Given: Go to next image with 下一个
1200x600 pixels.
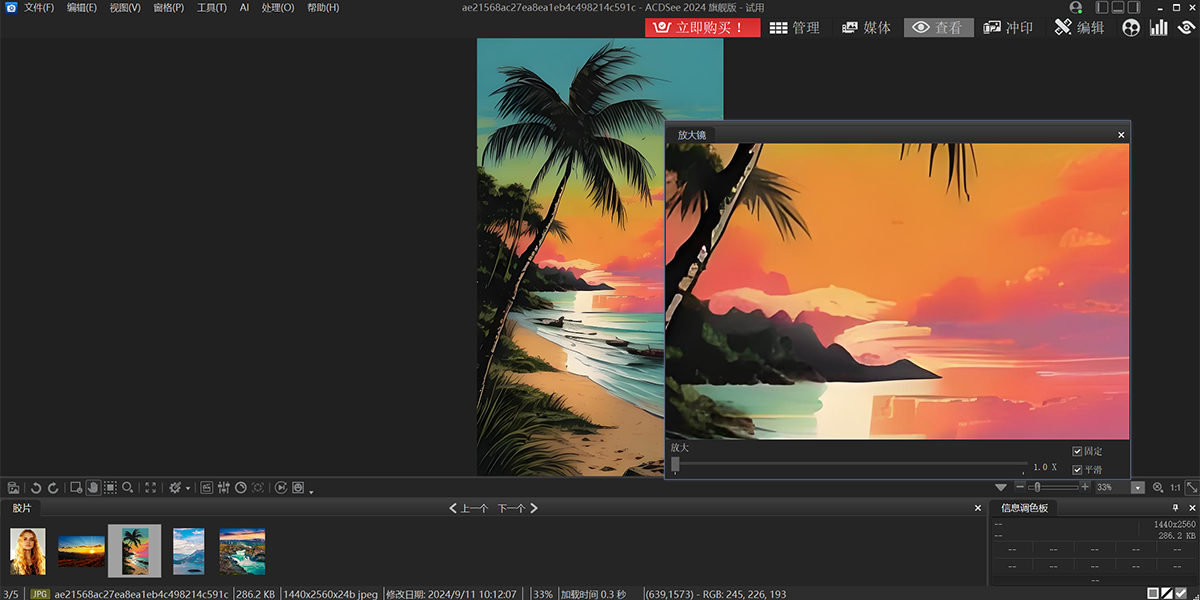Looking at the screenshot, I should coord(517,509).
